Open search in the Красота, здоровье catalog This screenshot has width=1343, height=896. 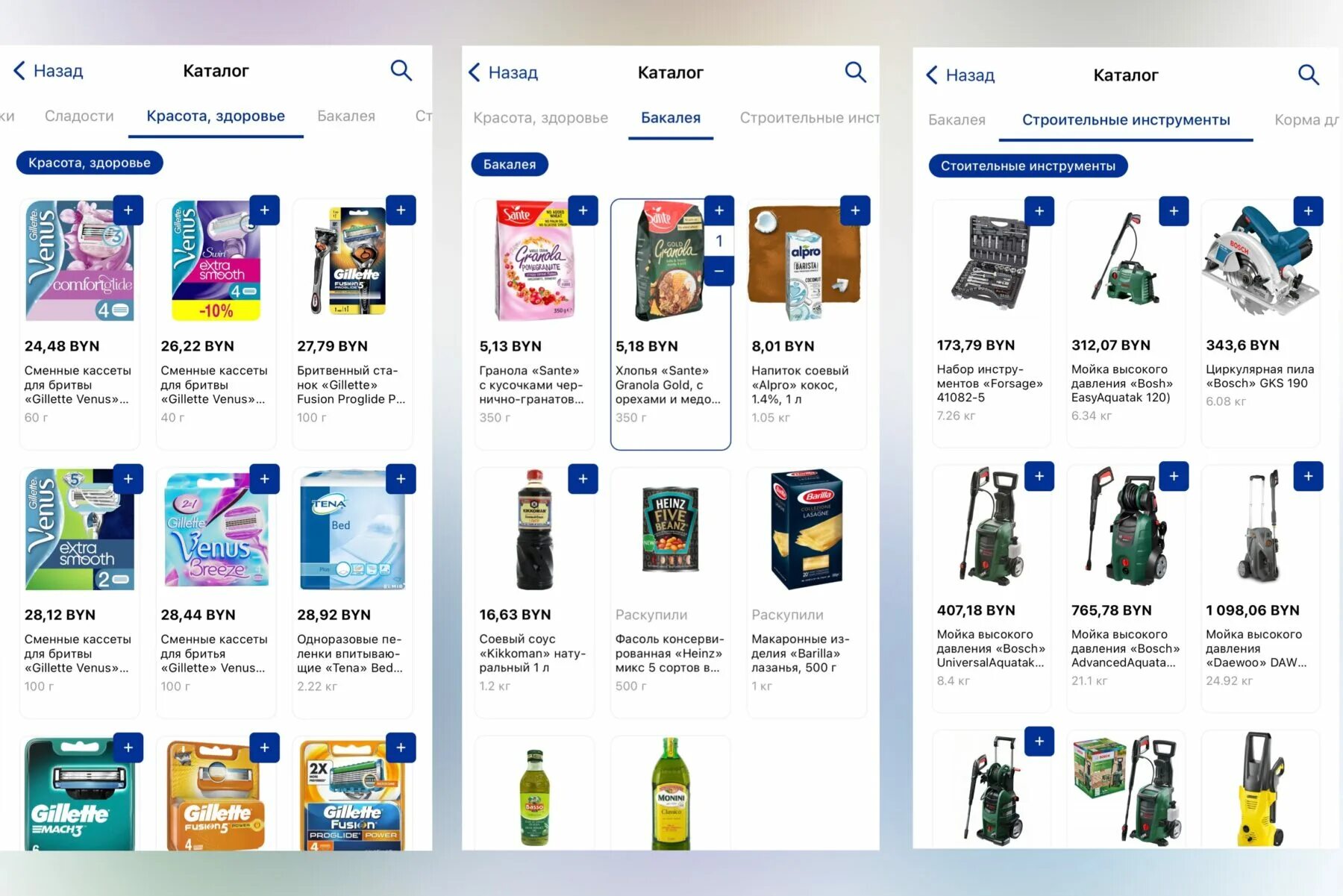click(x=401, y=71)
